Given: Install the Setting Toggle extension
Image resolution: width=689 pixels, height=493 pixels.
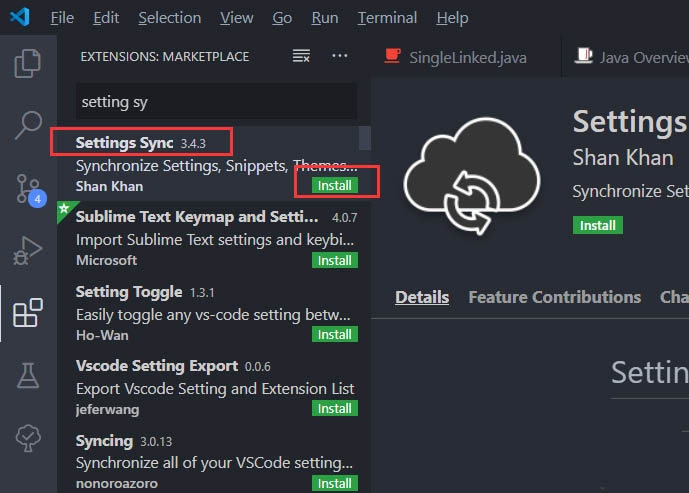Looking at the screenshot, I should [335, 334].
